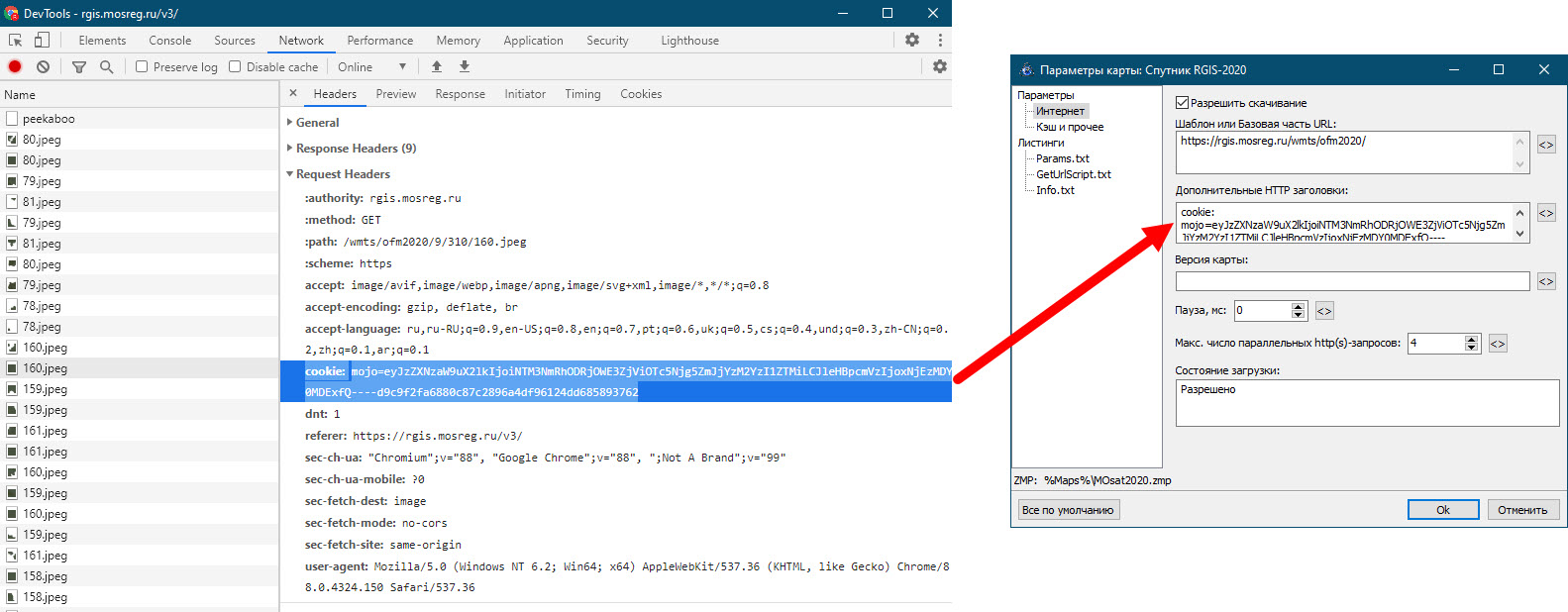The image size is (1568, 612).
Task: Click the search magnifier icon
Action: tap(107, 67)
